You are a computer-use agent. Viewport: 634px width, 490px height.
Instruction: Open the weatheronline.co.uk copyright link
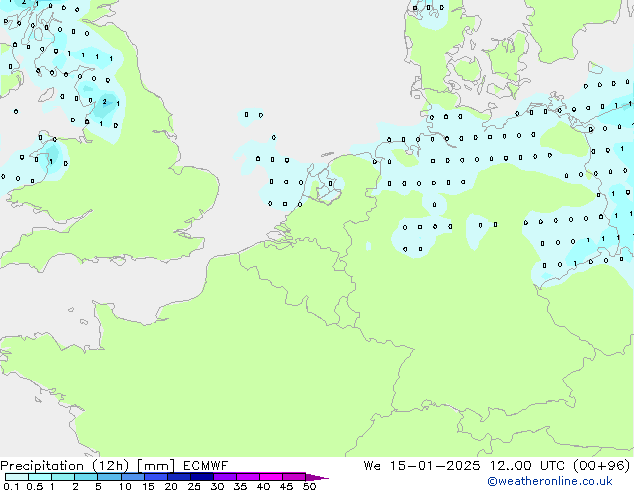click(x=550, y=481)
